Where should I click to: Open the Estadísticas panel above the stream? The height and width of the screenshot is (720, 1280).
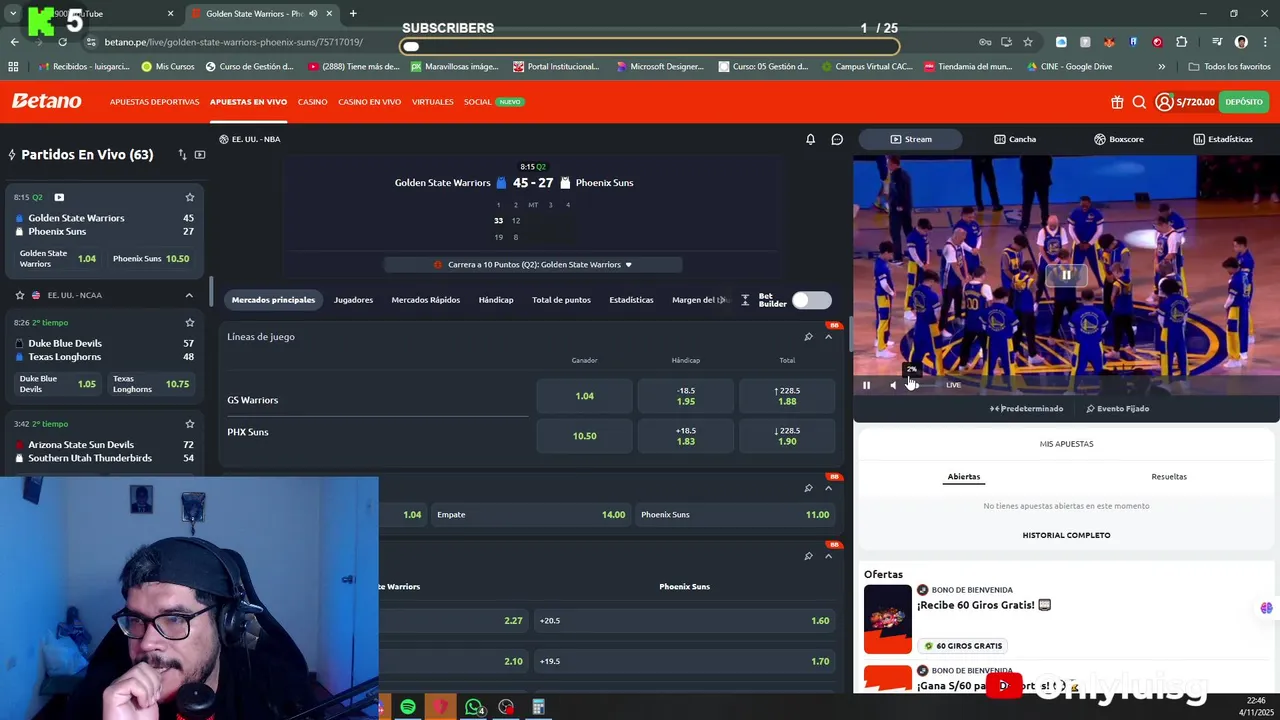coord(1222,139)
